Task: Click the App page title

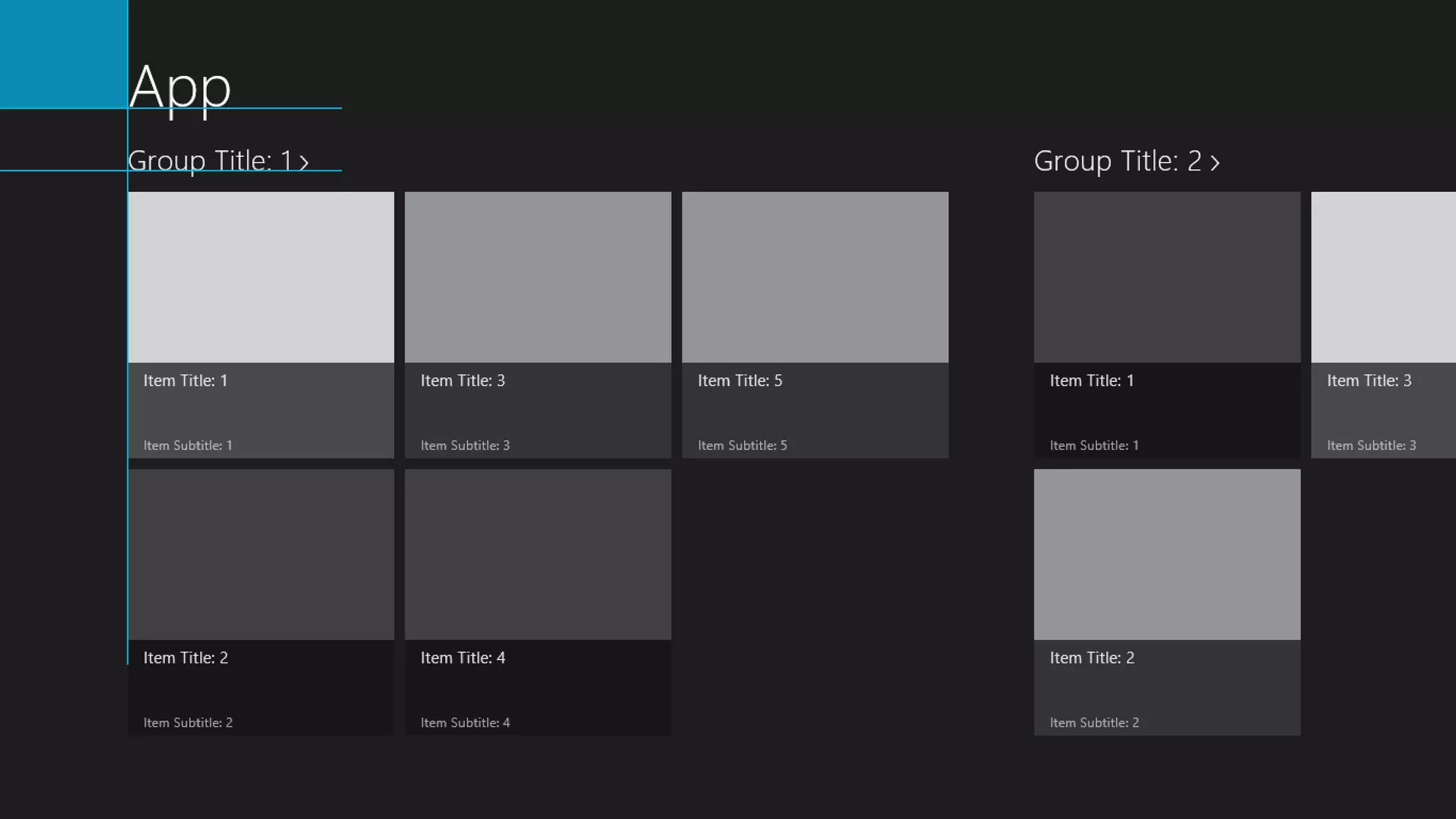Action: point(180,87)
